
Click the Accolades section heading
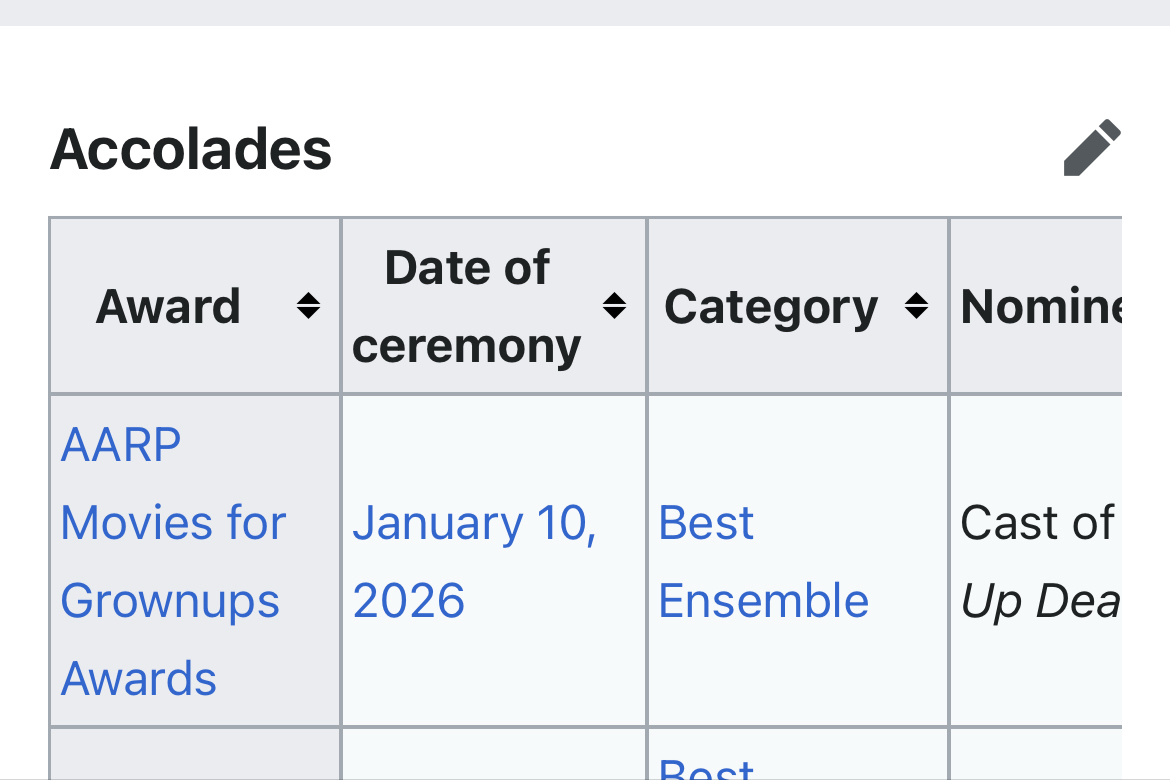pos(191,150)
